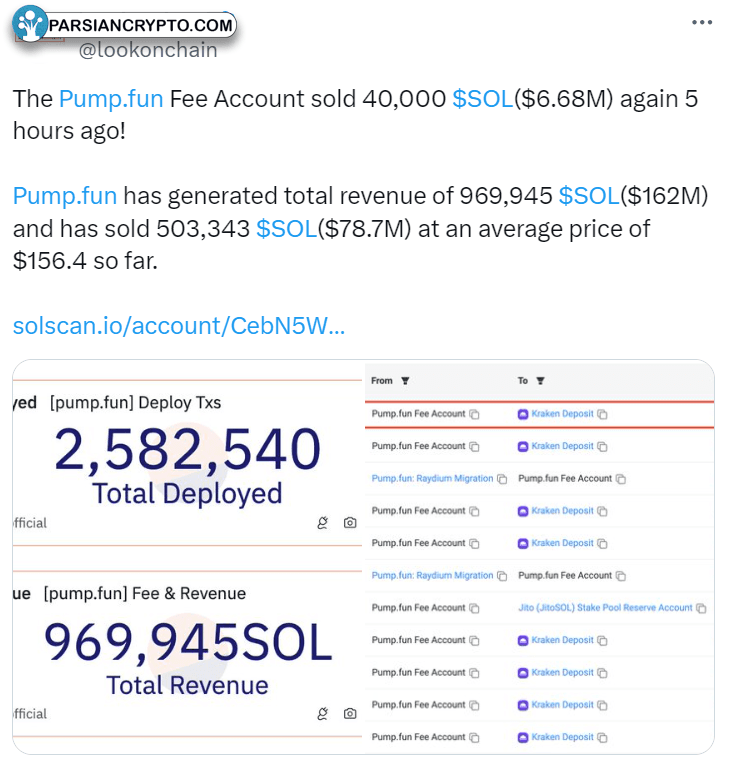Open the solscan.io/account/CebN5W... link
The width and height of the screenshot is (736, 770).
click(x=179, y=326)
